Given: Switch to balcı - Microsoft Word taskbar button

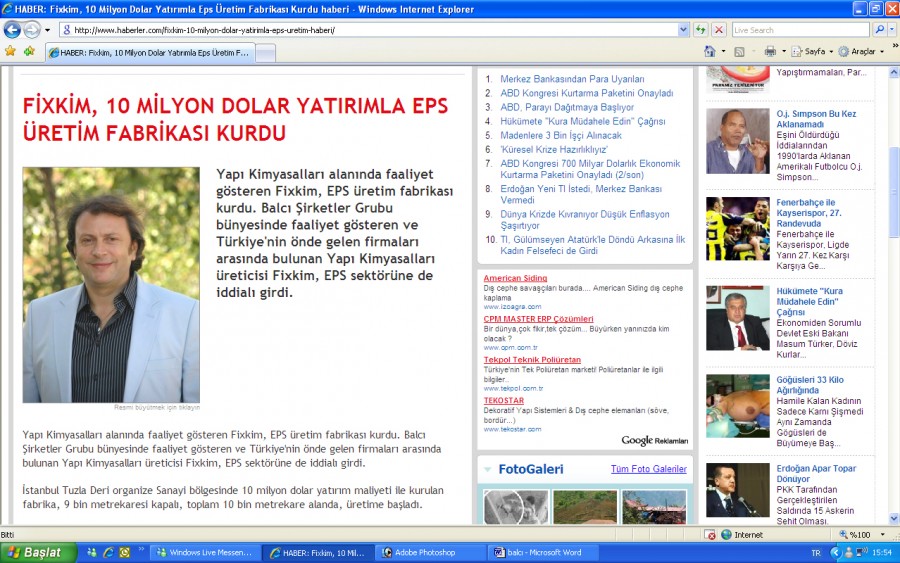Looking at the screenshot, I should (544, 553).
